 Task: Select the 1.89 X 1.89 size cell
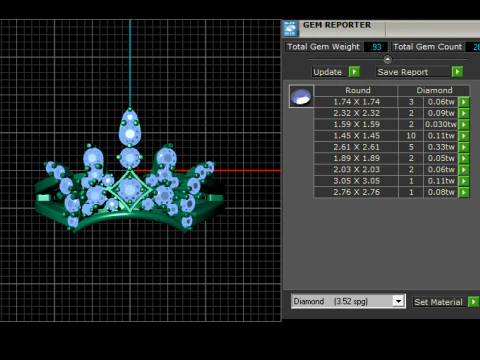[x=356, y=158]
